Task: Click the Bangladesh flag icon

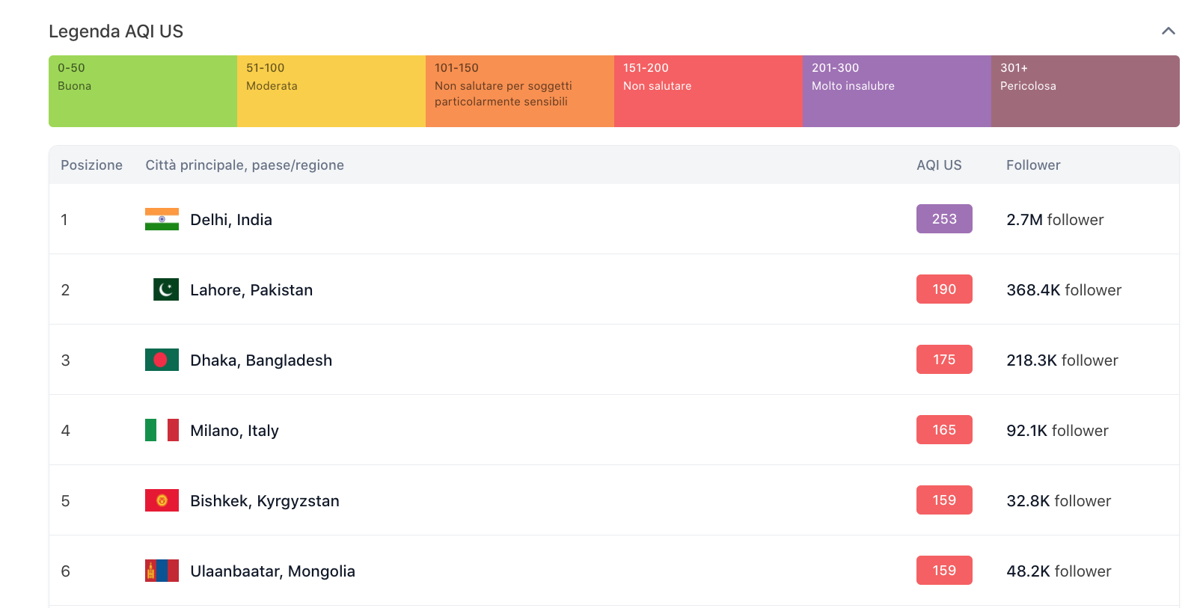Action: 162,360
